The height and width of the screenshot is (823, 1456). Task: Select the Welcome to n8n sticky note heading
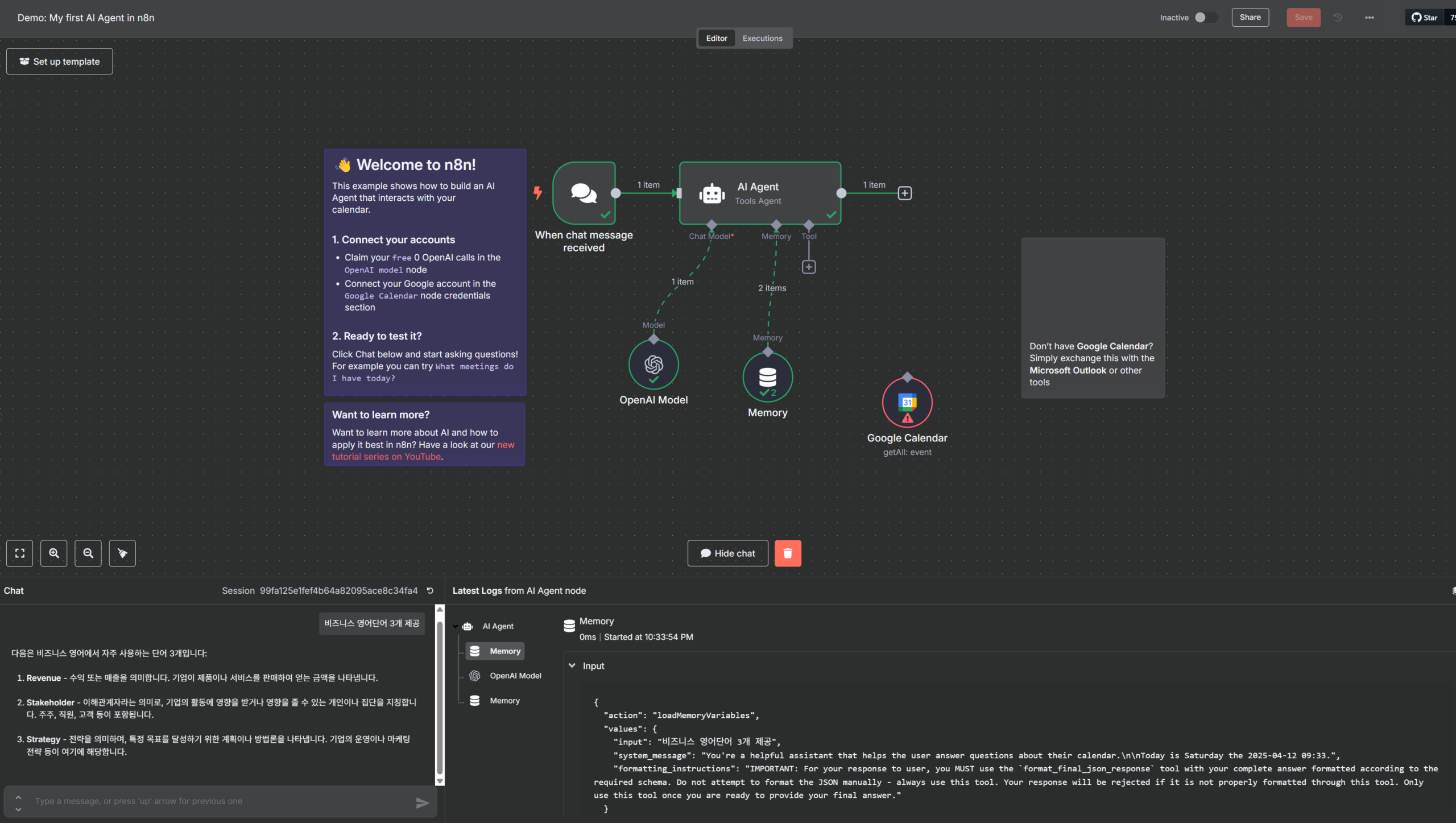(x=416, y=165)
